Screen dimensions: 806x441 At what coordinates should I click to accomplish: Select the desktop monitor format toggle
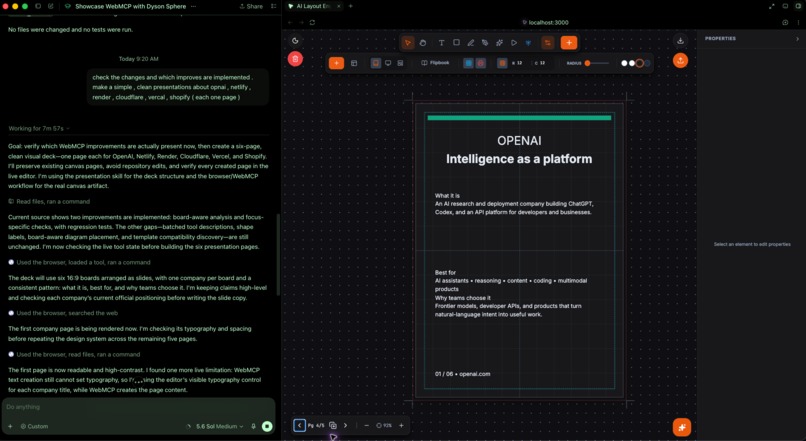388,63
